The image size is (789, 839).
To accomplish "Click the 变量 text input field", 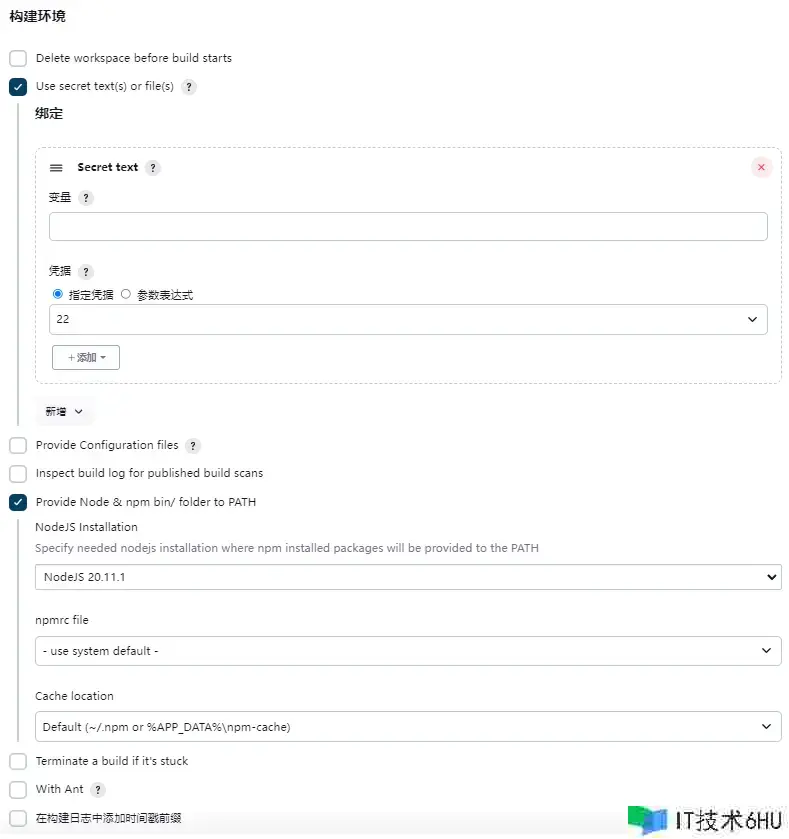I will pyautogui.click(x=408, y=227).
